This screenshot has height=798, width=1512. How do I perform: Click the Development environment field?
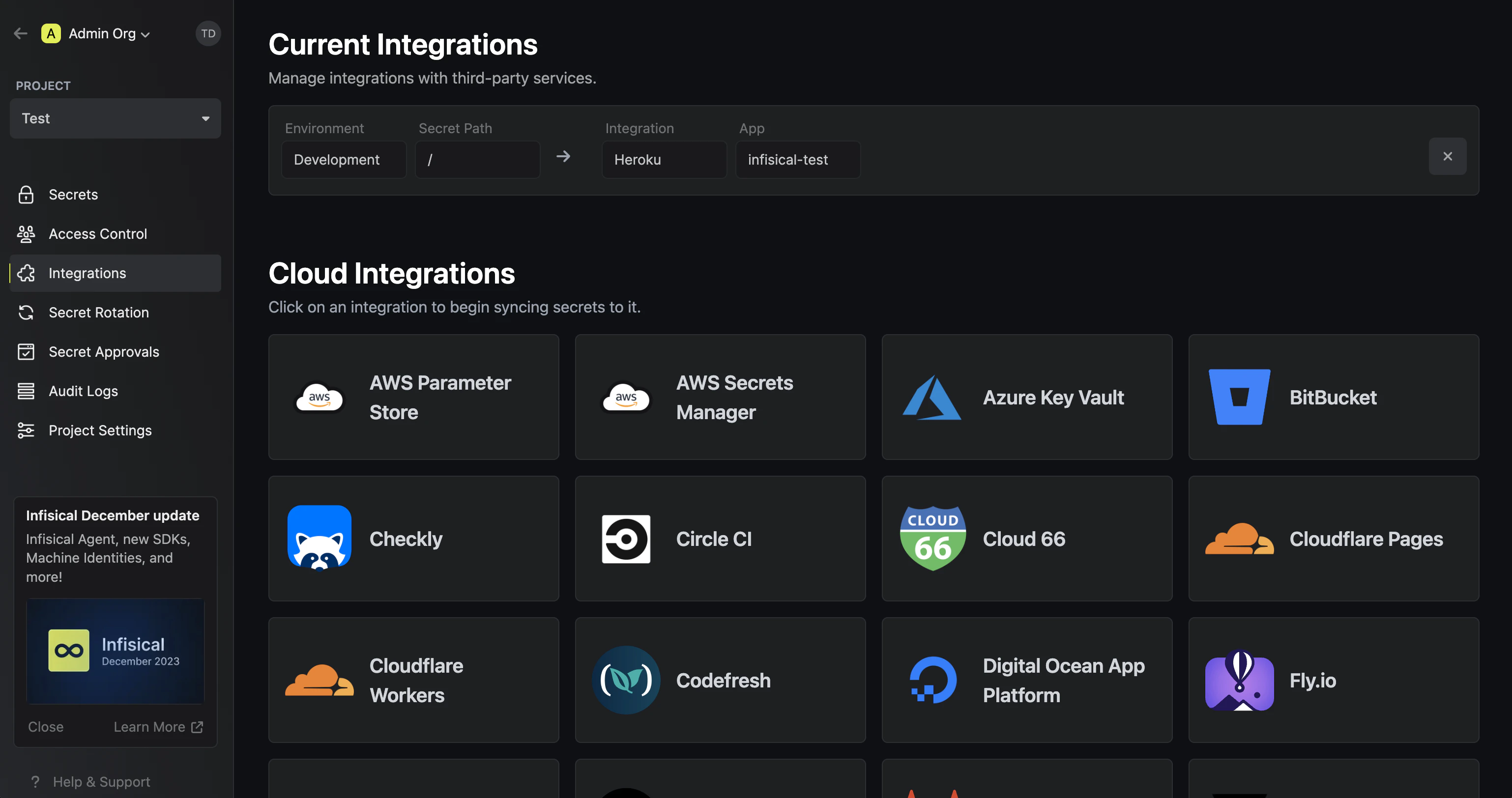tap(344, 160)
